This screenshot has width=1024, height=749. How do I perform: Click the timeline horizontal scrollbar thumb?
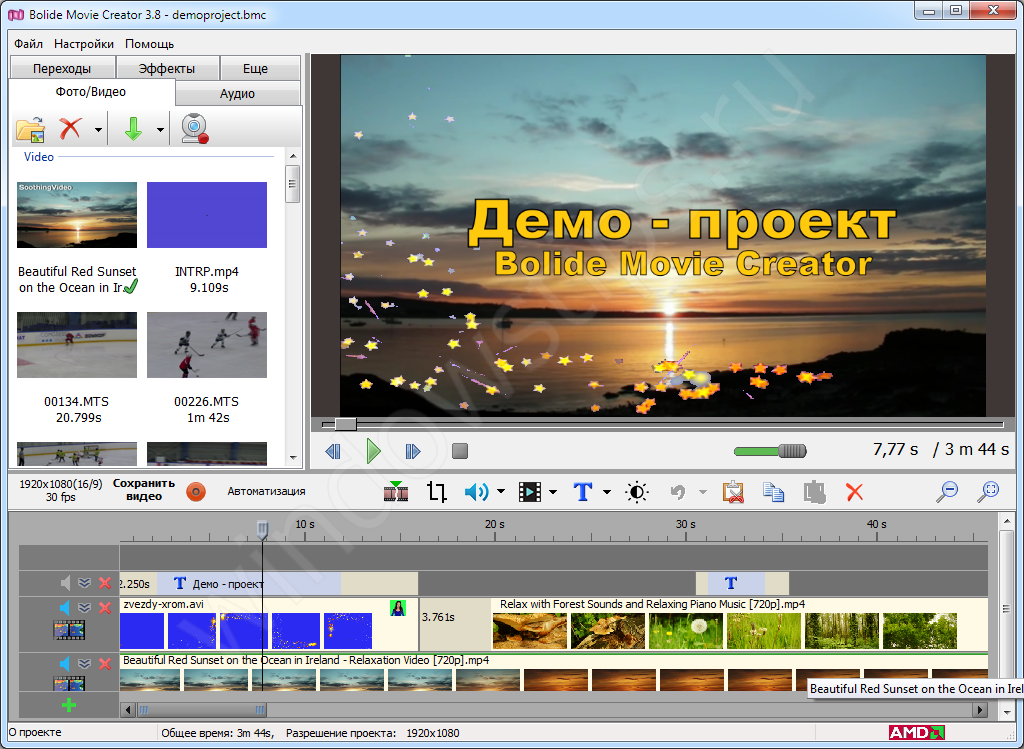pos(202,709)
